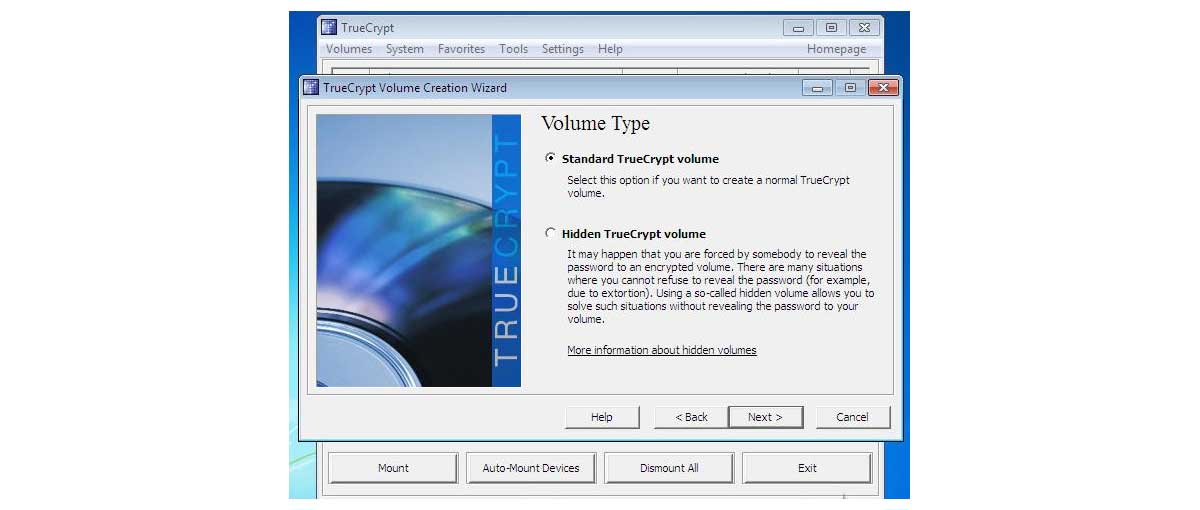This screenshot has height=510, width=1200.
Task: Open the System menu in TrueCrypt window
Action: point(405,49)
